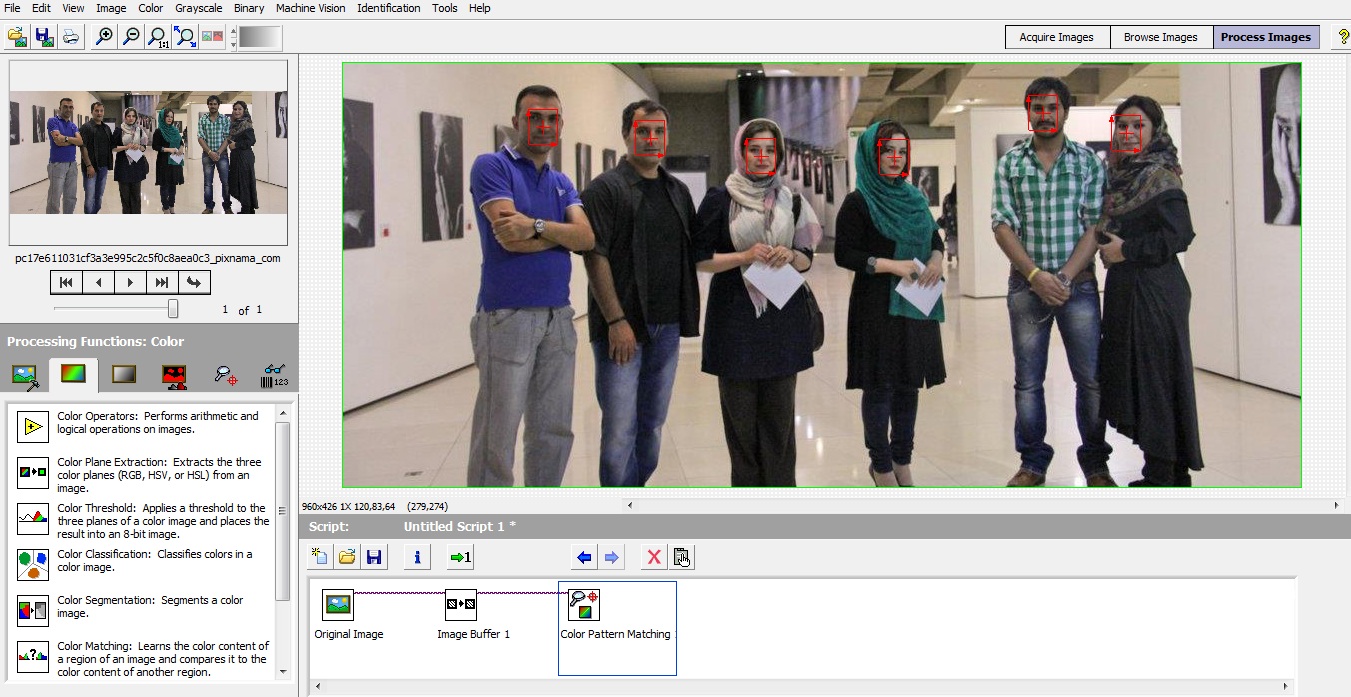The image size is (1351, 697).
Task: Click the pc17e611031cf3a3e995c2c5f0c8aea0c3_pixnama_com filename
Action: coord(148,258)
